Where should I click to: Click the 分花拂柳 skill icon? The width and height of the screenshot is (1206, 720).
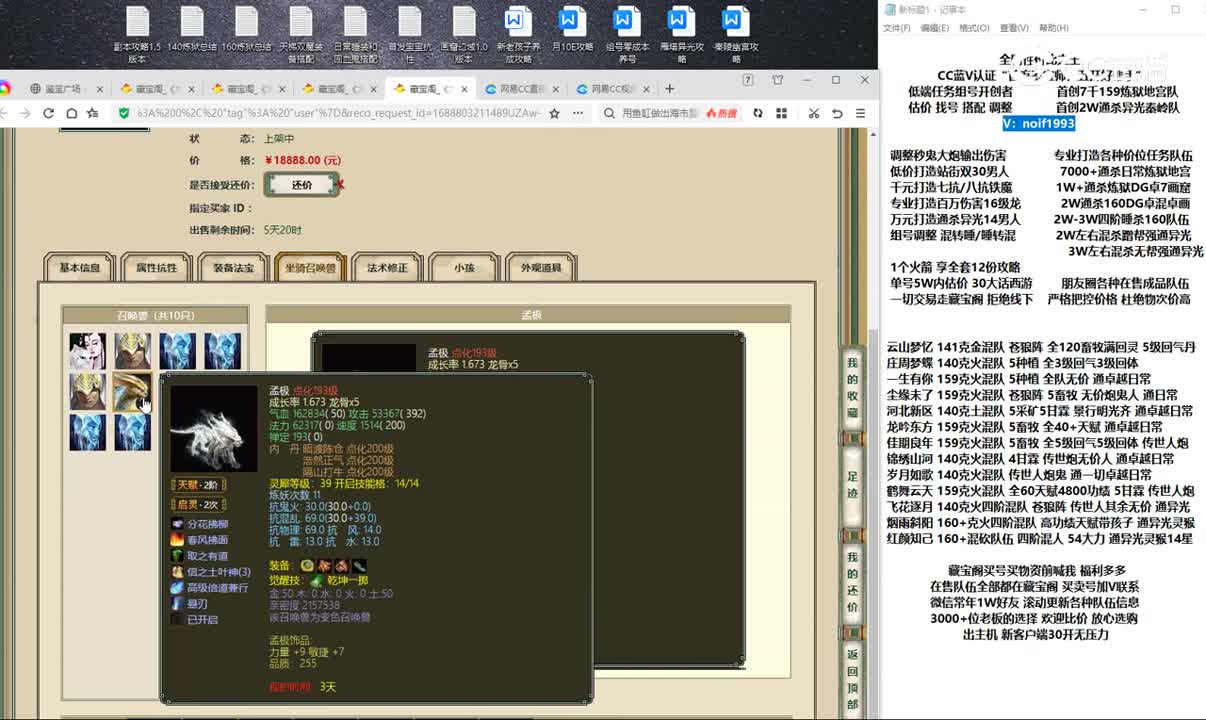click(177, 524)
